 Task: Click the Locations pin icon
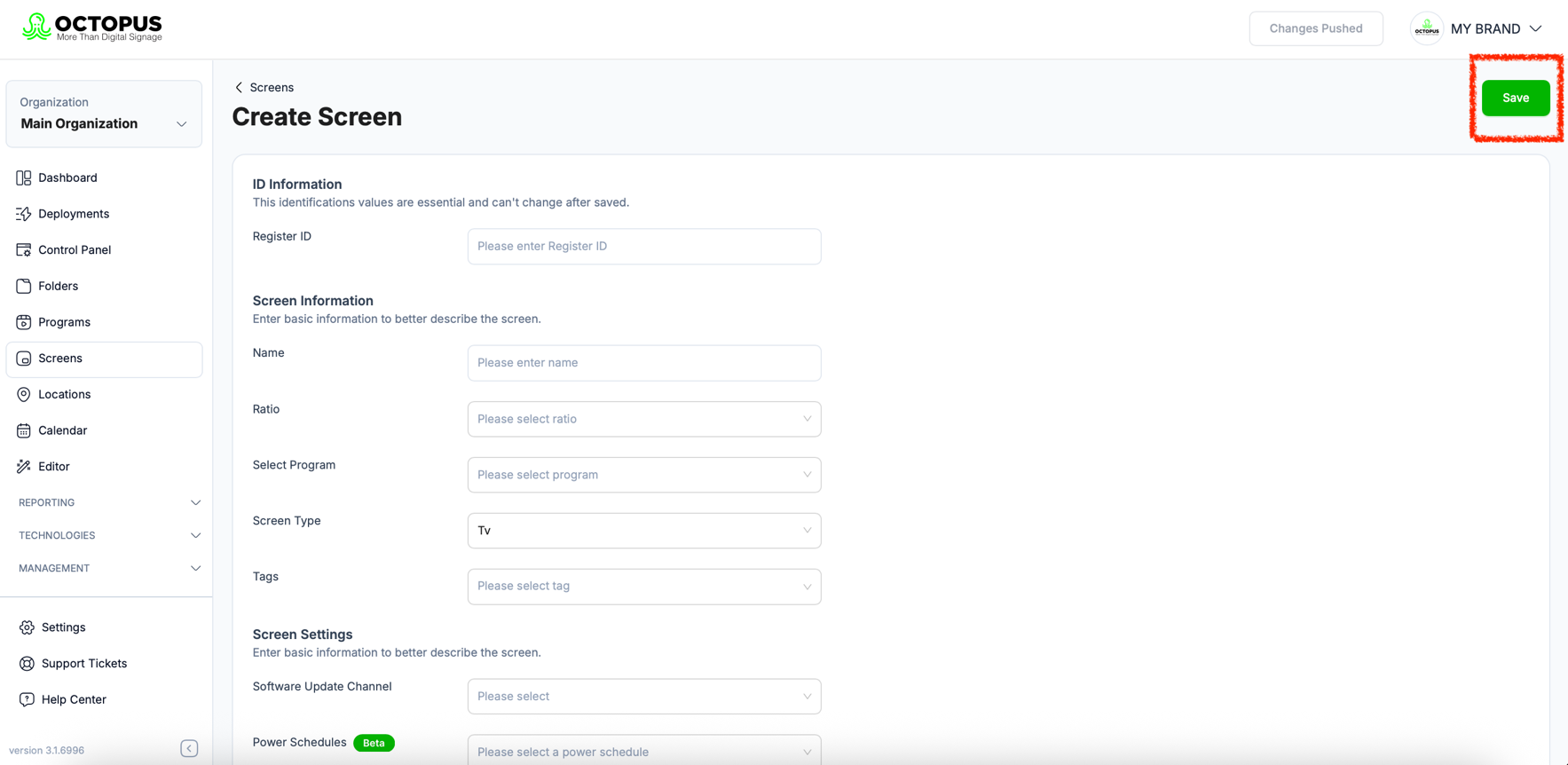24,394
